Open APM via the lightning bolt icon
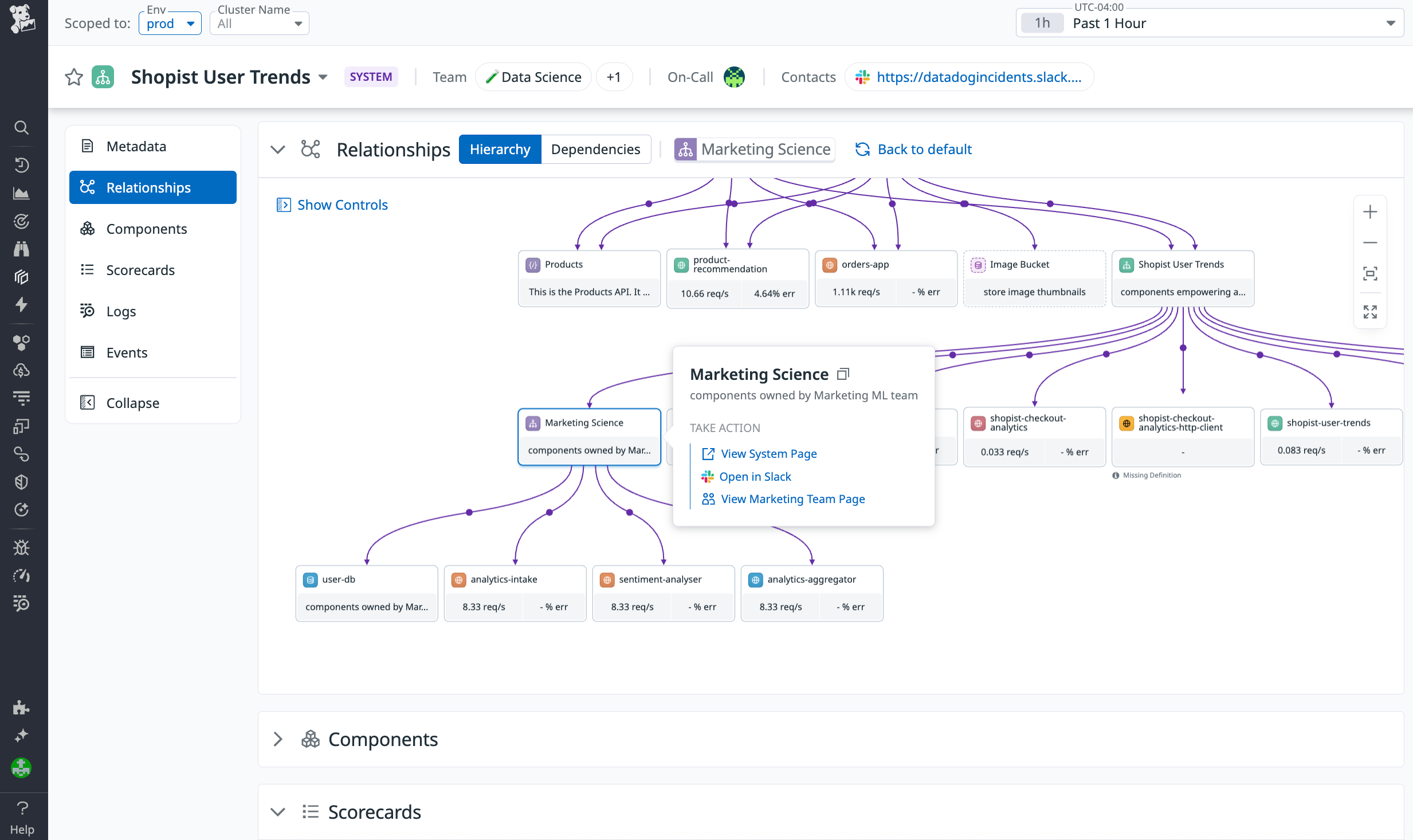Viewport: 1413px width, 840px height. click(x=21, y=304)
